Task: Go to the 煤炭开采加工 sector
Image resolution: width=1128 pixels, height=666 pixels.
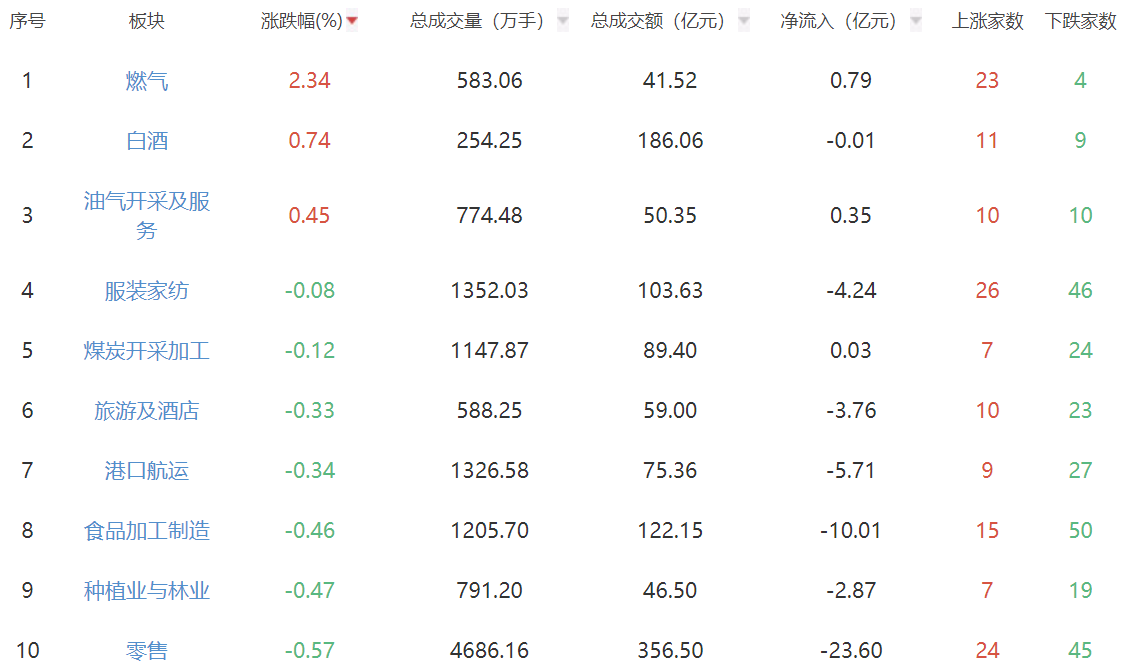Action: click(x=147, y=351)
